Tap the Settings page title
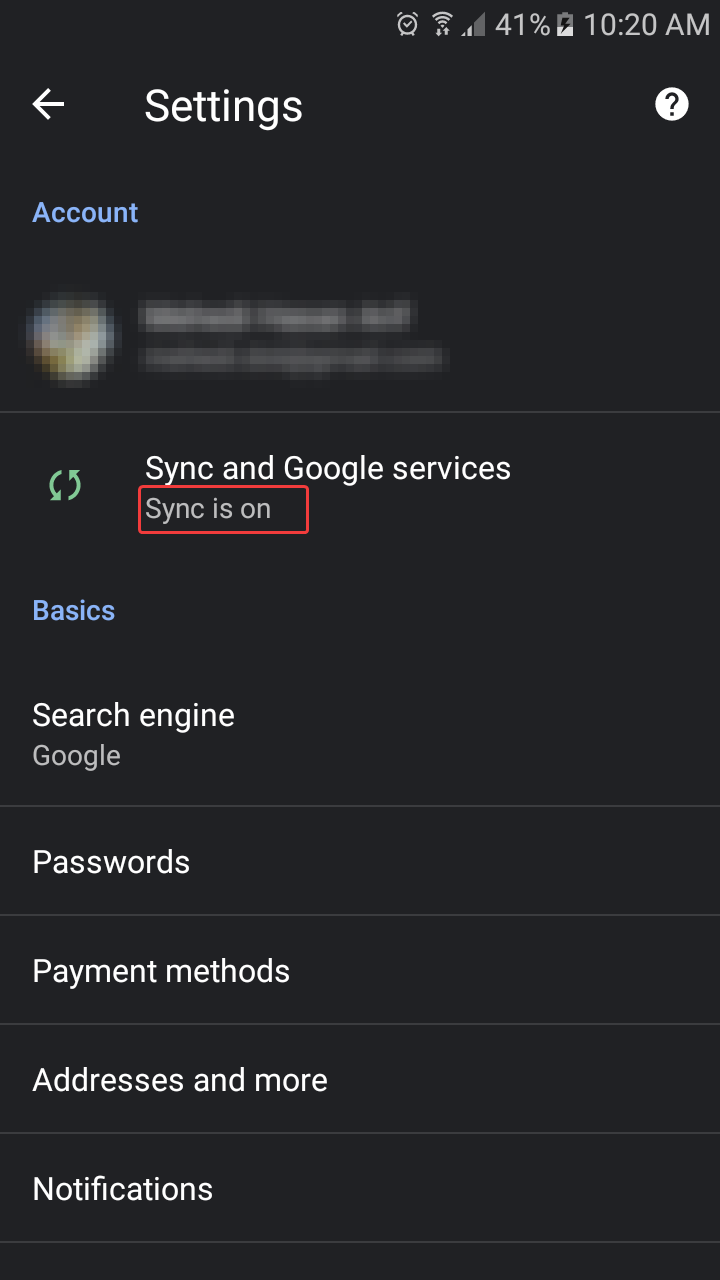The image size is (720, 1280). coord(223,106)
